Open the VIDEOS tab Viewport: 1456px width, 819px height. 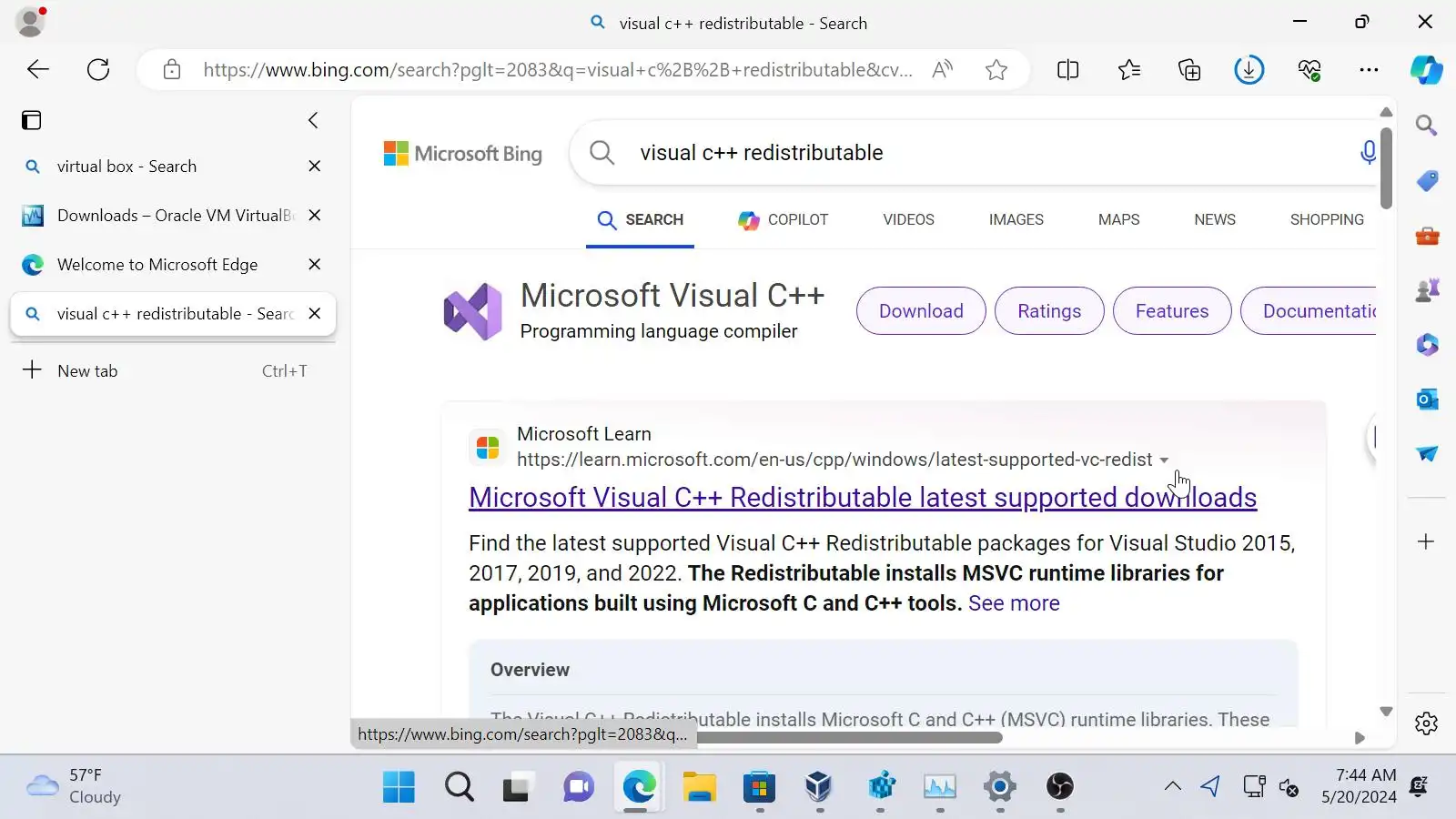pos(908,219)
